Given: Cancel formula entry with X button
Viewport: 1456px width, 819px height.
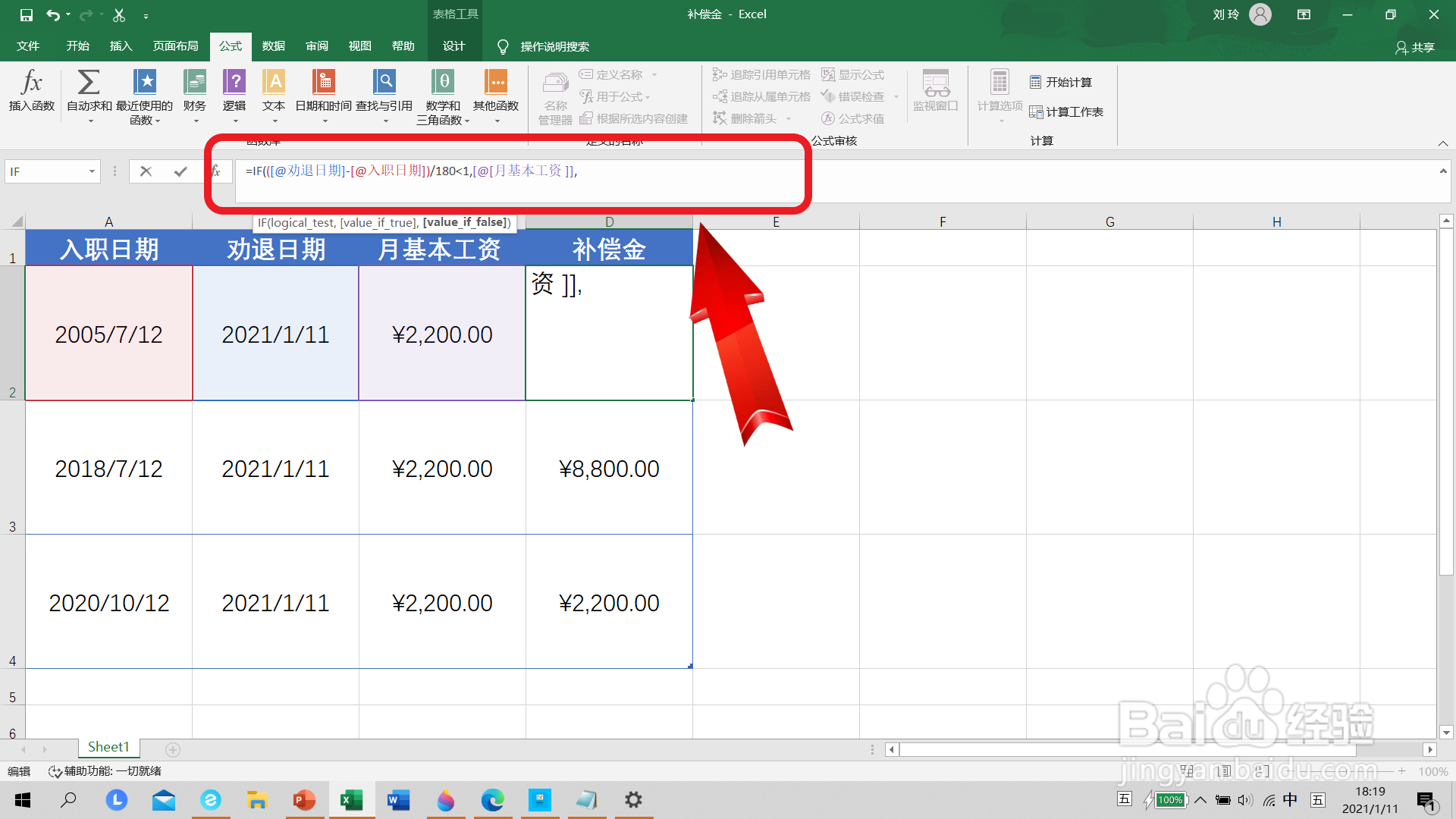Looking at the screenshot, I should 146,171.
